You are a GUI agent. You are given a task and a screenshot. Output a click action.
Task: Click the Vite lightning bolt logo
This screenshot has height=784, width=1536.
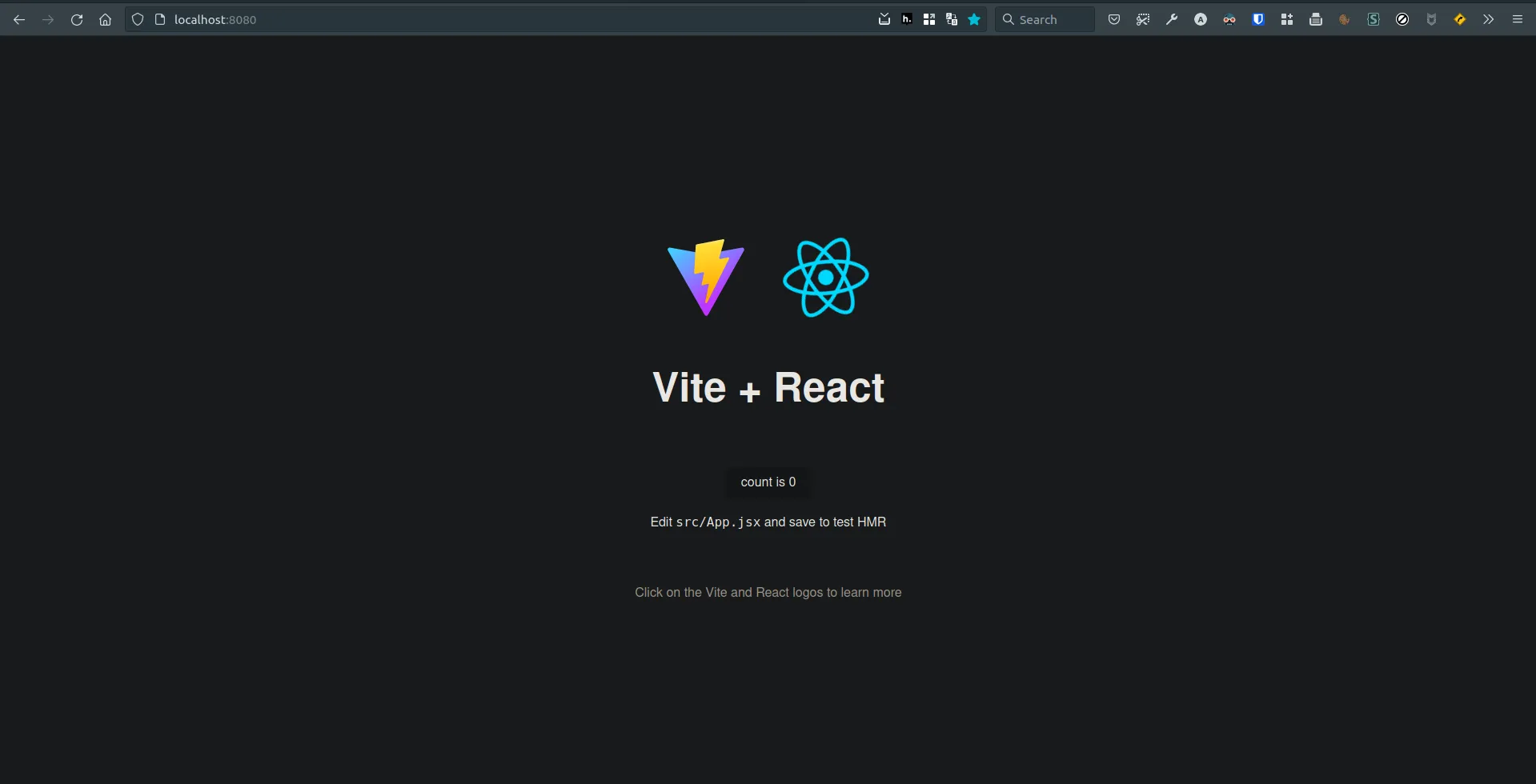(x=705, y=278)
